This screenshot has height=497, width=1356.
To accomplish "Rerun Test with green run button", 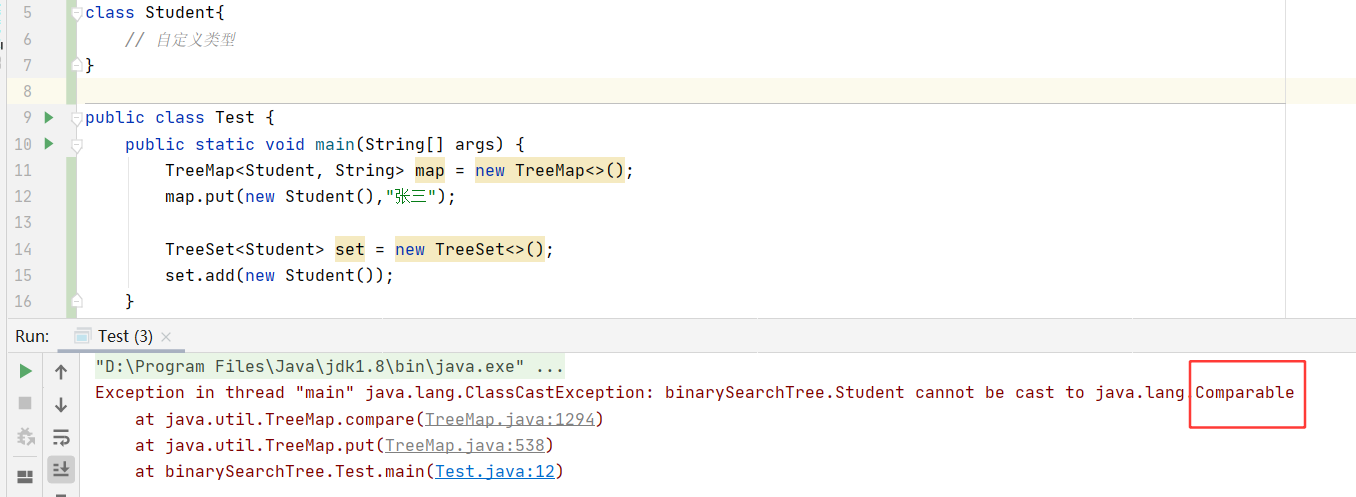I will tap(25, 371).
